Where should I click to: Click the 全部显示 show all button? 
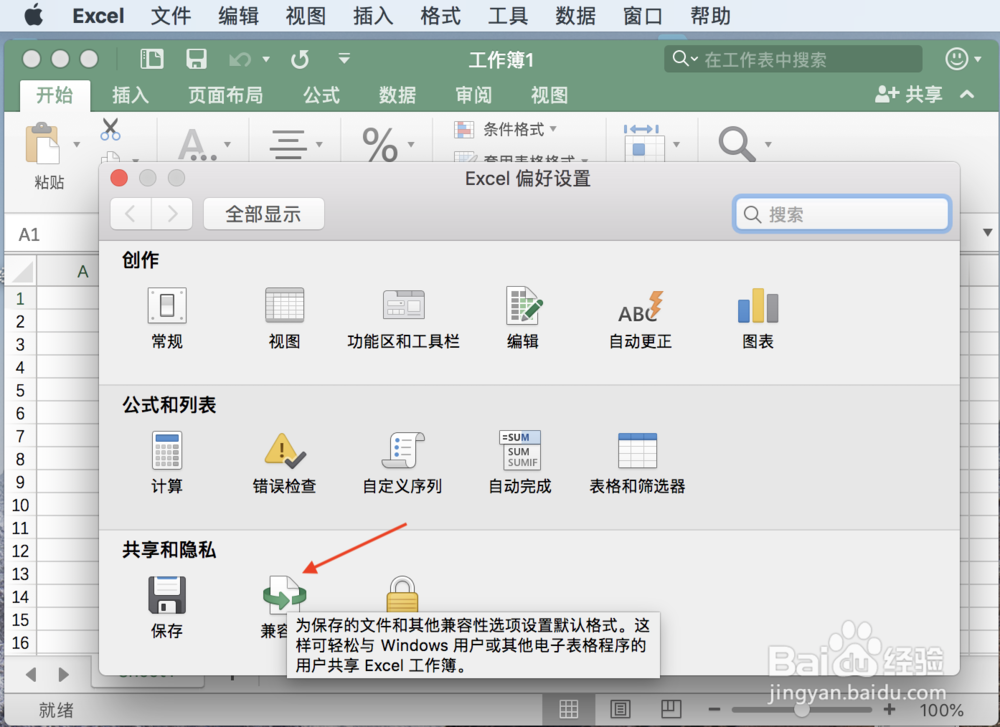click(263, 214)
